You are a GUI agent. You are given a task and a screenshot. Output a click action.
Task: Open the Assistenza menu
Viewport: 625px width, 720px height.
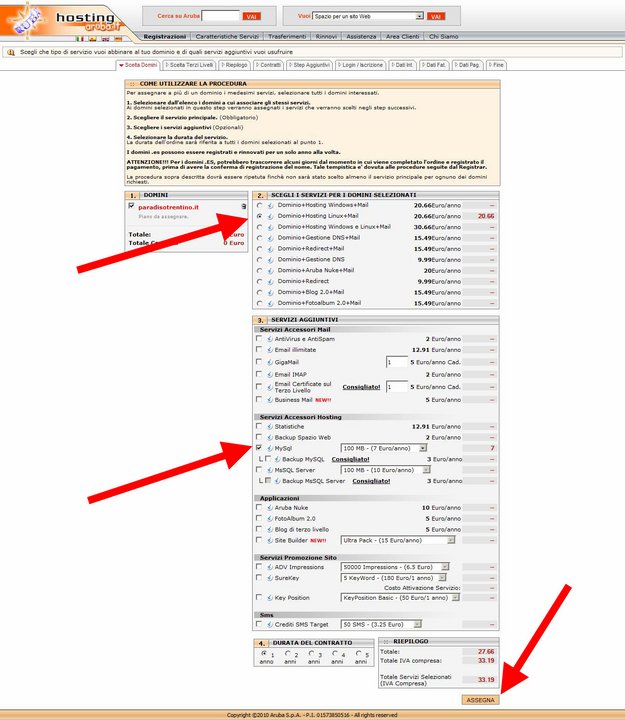tap(361, 36)
